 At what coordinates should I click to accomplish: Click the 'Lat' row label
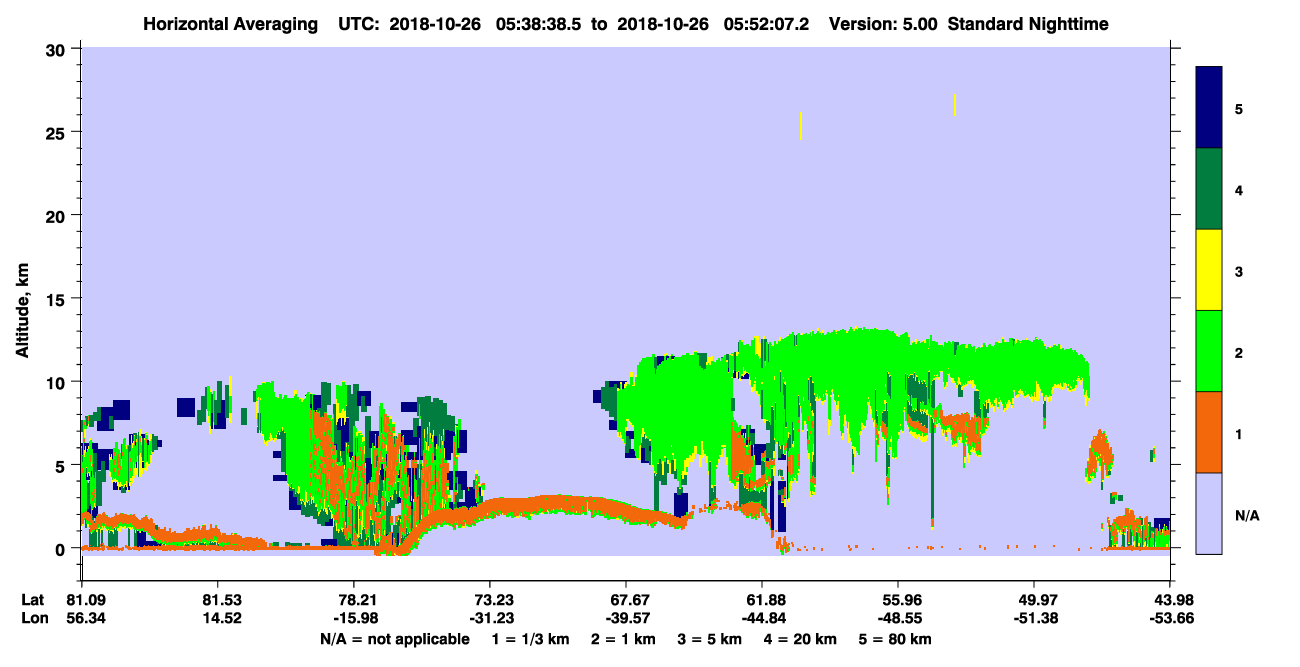pos(32,600)
